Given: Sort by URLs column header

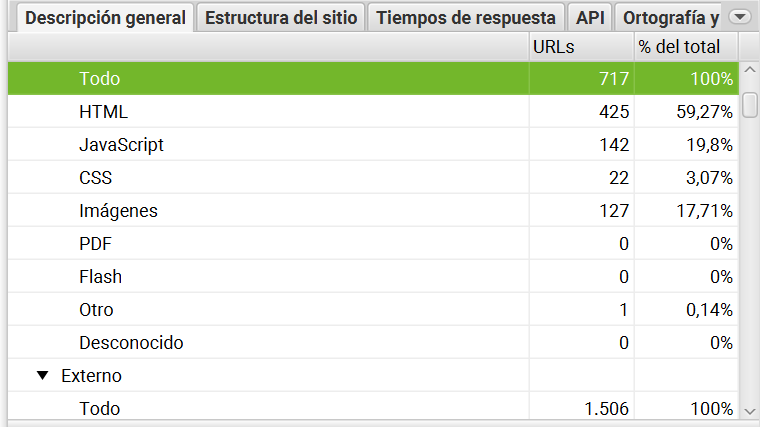Looking at the screenshot, I should click(580, 47).
